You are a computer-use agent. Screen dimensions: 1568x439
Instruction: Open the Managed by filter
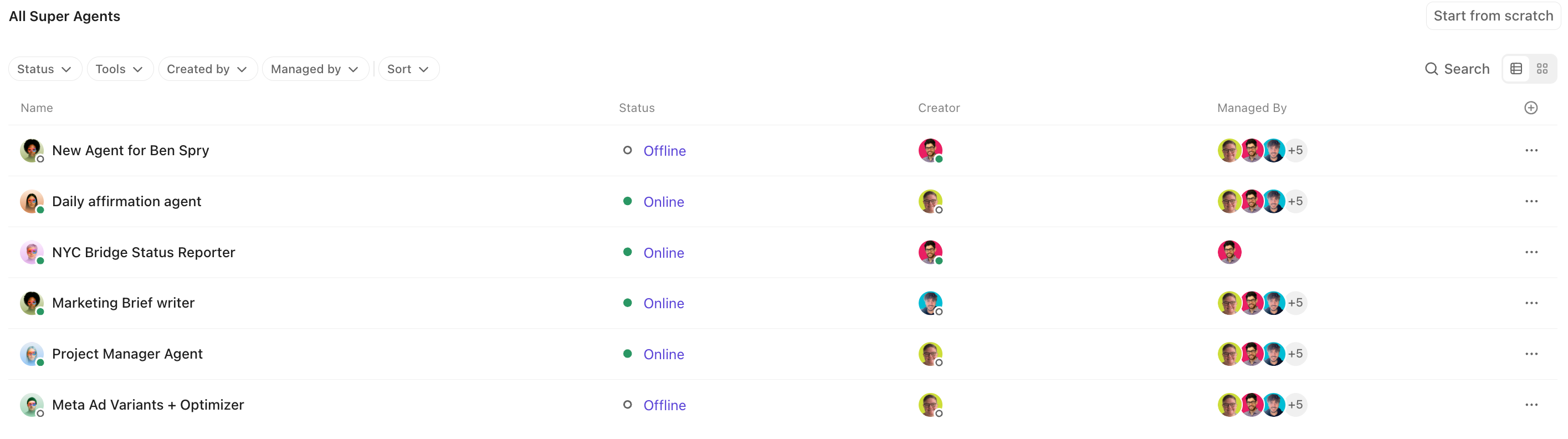coord(315,69)
